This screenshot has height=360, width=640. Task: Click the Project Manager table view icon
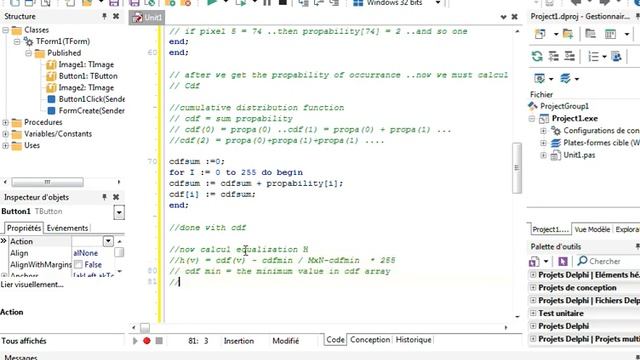[611, 34]
